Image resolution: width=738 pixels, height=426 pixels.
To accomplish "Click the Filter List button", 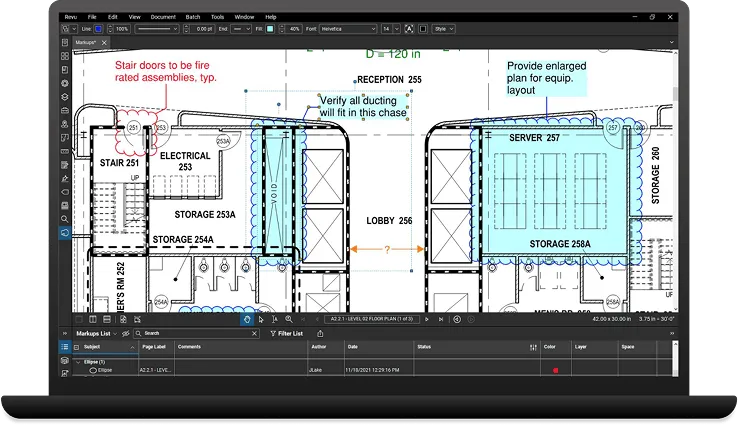I will point(287,333).
